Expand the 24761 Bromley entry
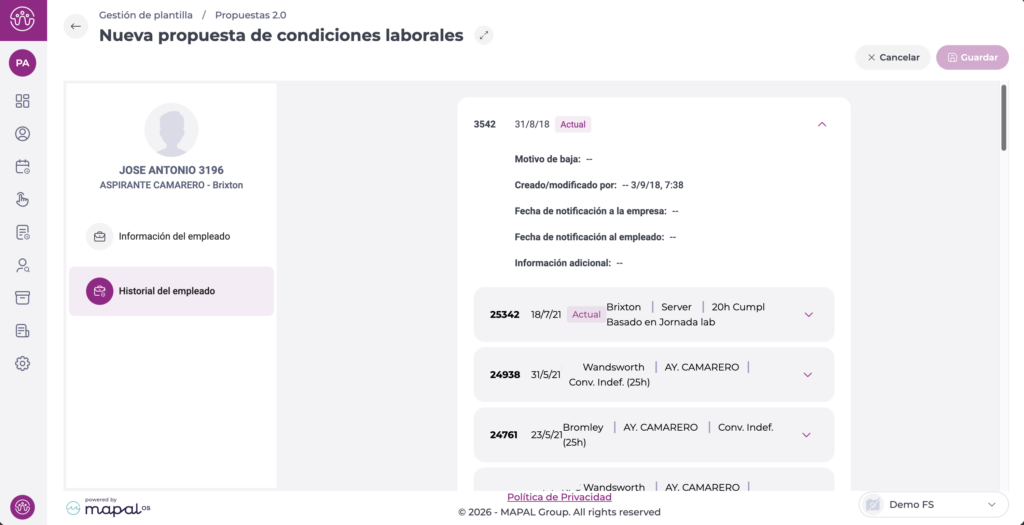 pyautogui.click(x=806, y=435)
